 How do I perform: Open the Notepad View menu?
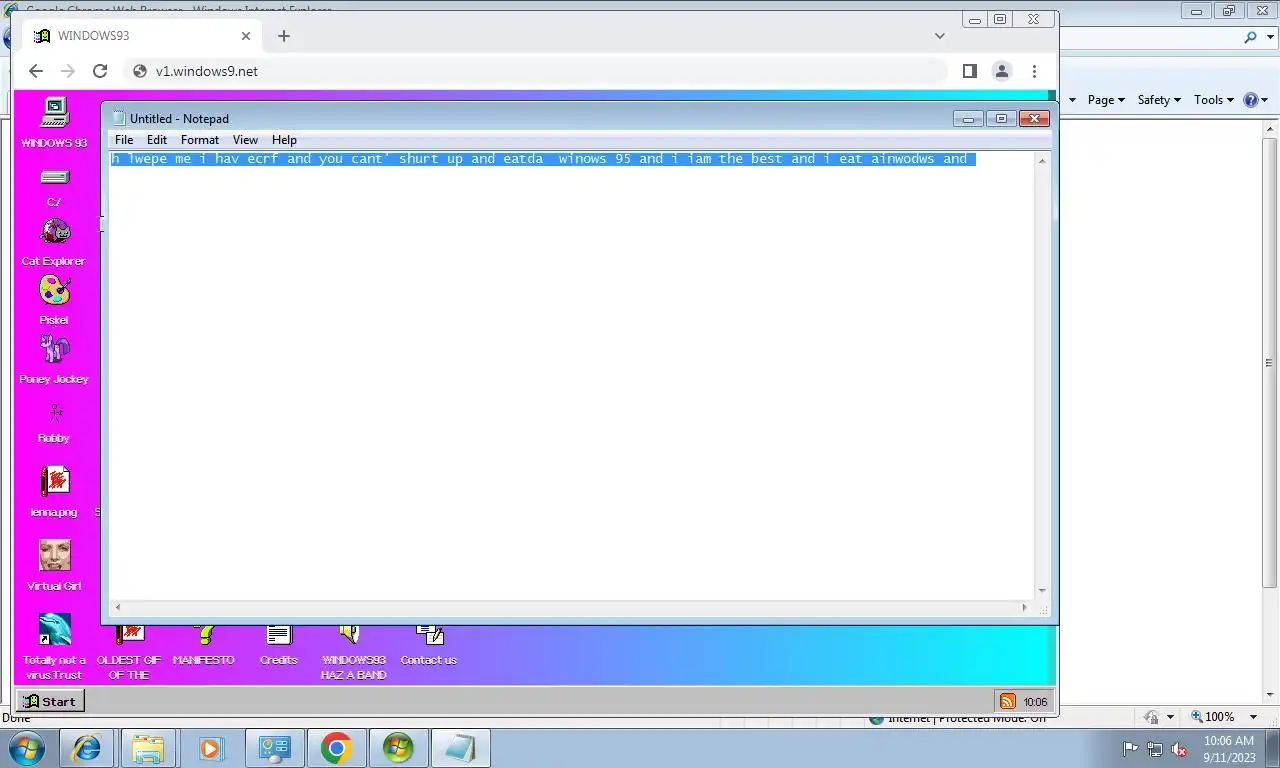[x=245, y=140]
